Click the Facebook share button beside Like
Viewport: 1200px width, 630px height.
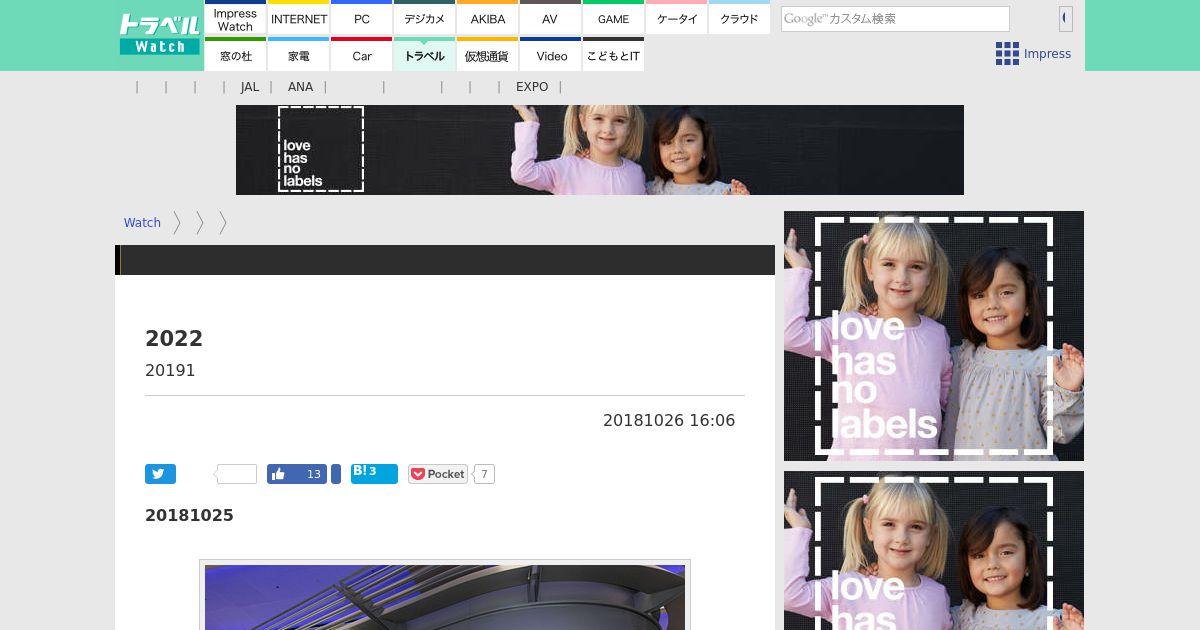336,474
